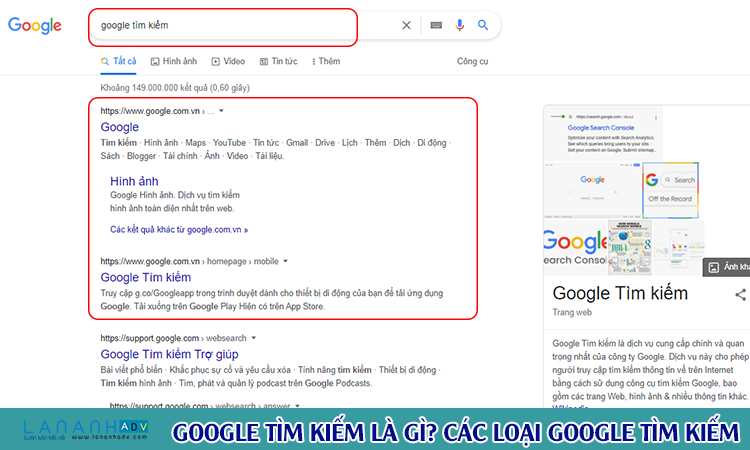Click the Google logo
The height and width of the screenshot is (450, 750).
pyautogui.click(x=34, y=25)
